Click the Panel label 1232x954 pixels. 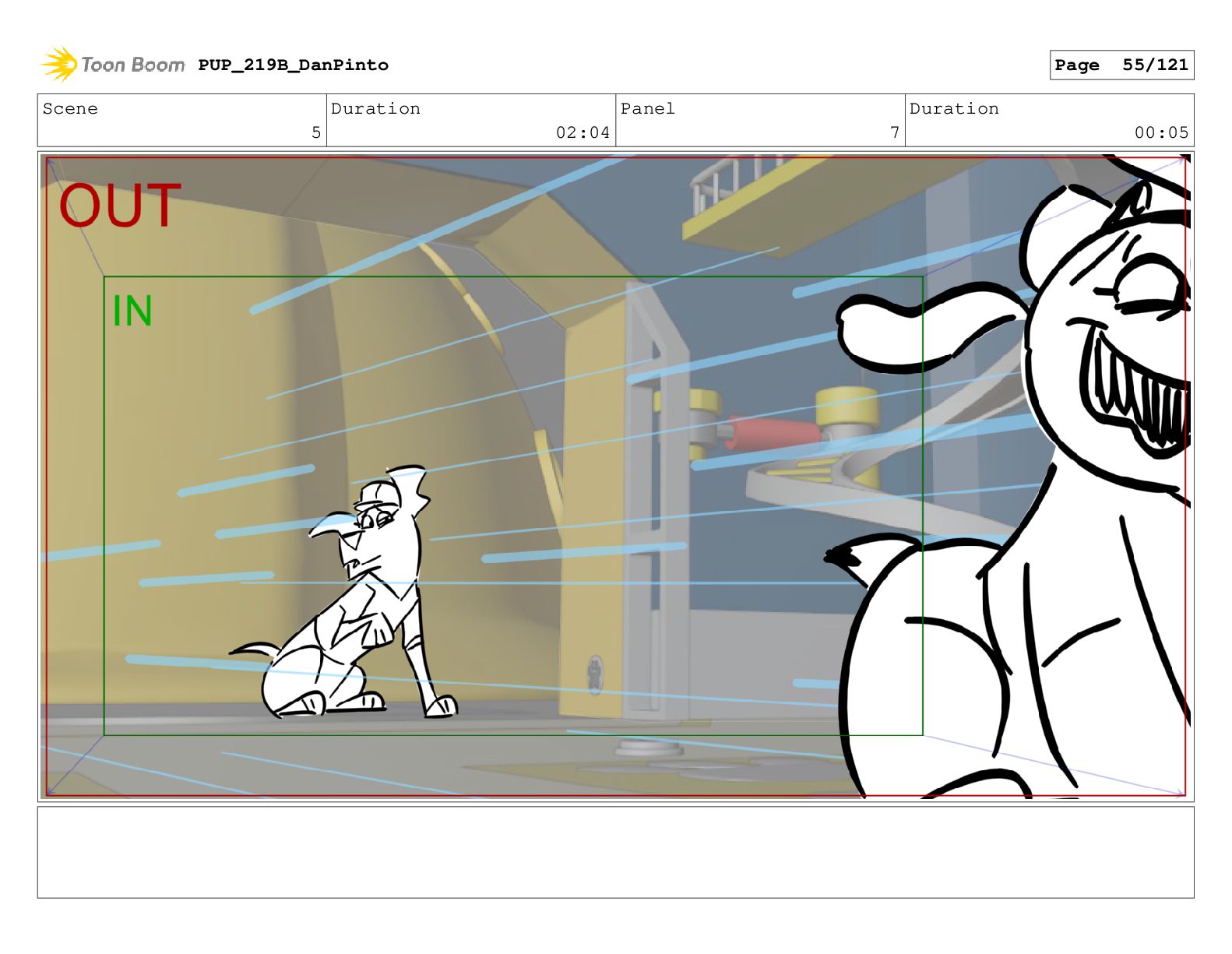(647, 108)
